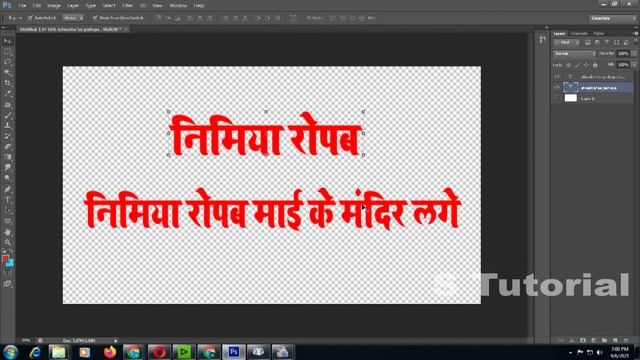Open the Filter menu
640x360 pixels.
pos(128,6)
